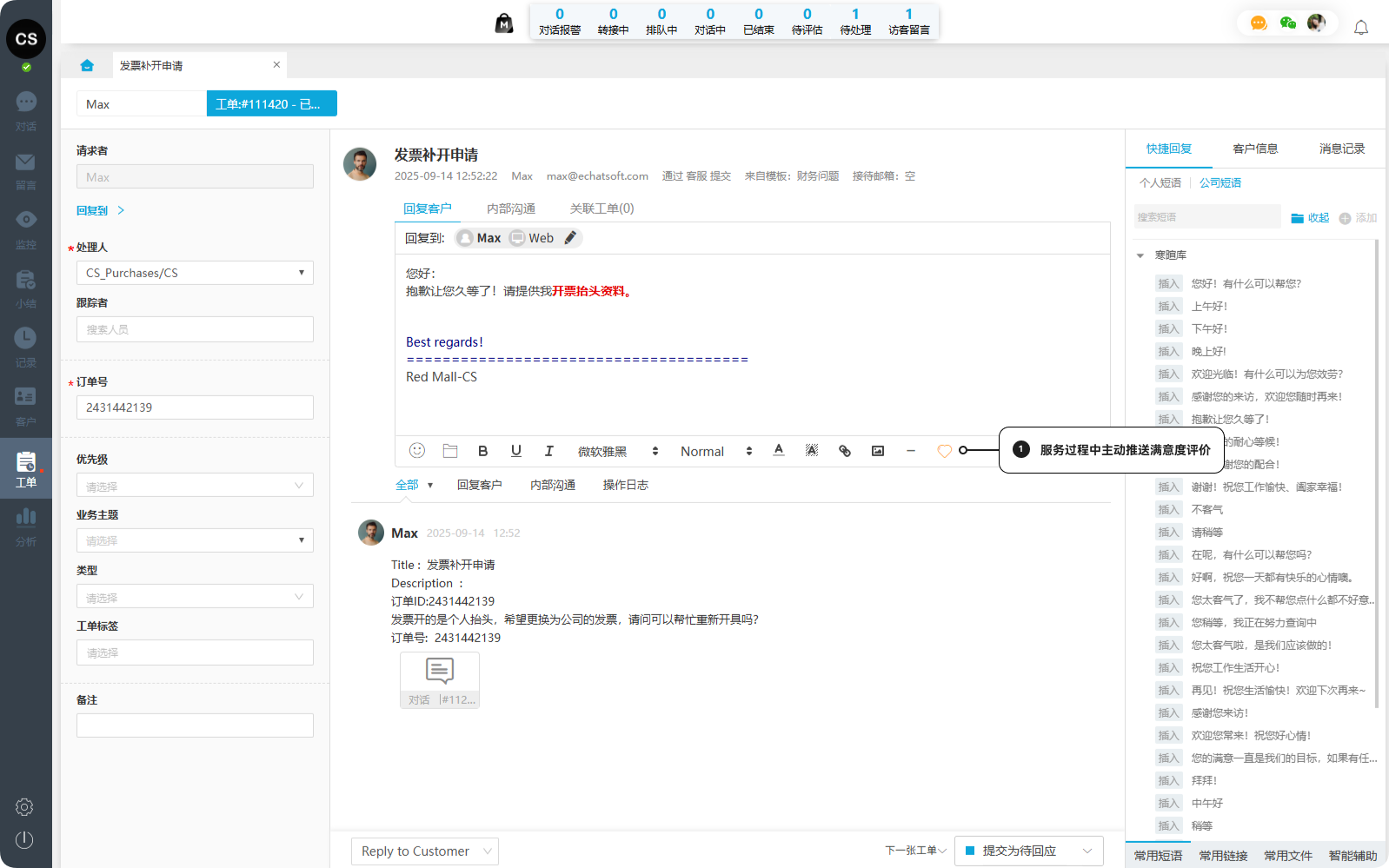Open the emoji picker in the editor toolbar
Screen dimensions: 1389x868
pos(417,450)
